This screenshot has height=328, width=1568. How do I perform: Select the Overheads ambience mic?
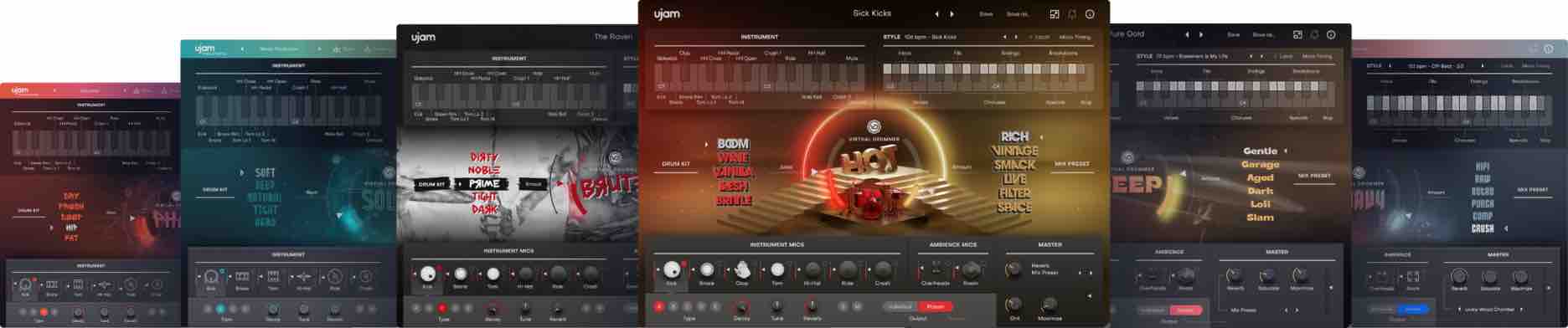(936, 269)
